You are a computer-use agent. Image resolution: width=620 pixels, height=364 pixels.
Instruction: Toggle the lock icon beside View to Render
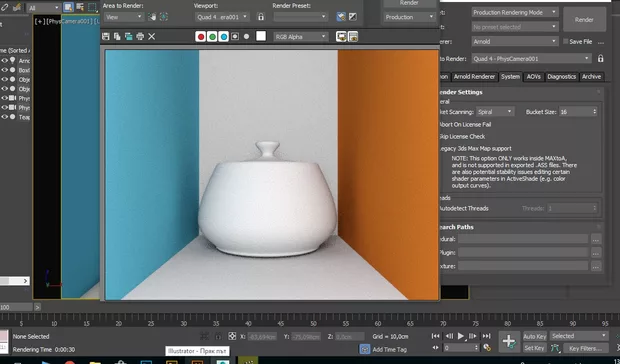pos(601,58)
